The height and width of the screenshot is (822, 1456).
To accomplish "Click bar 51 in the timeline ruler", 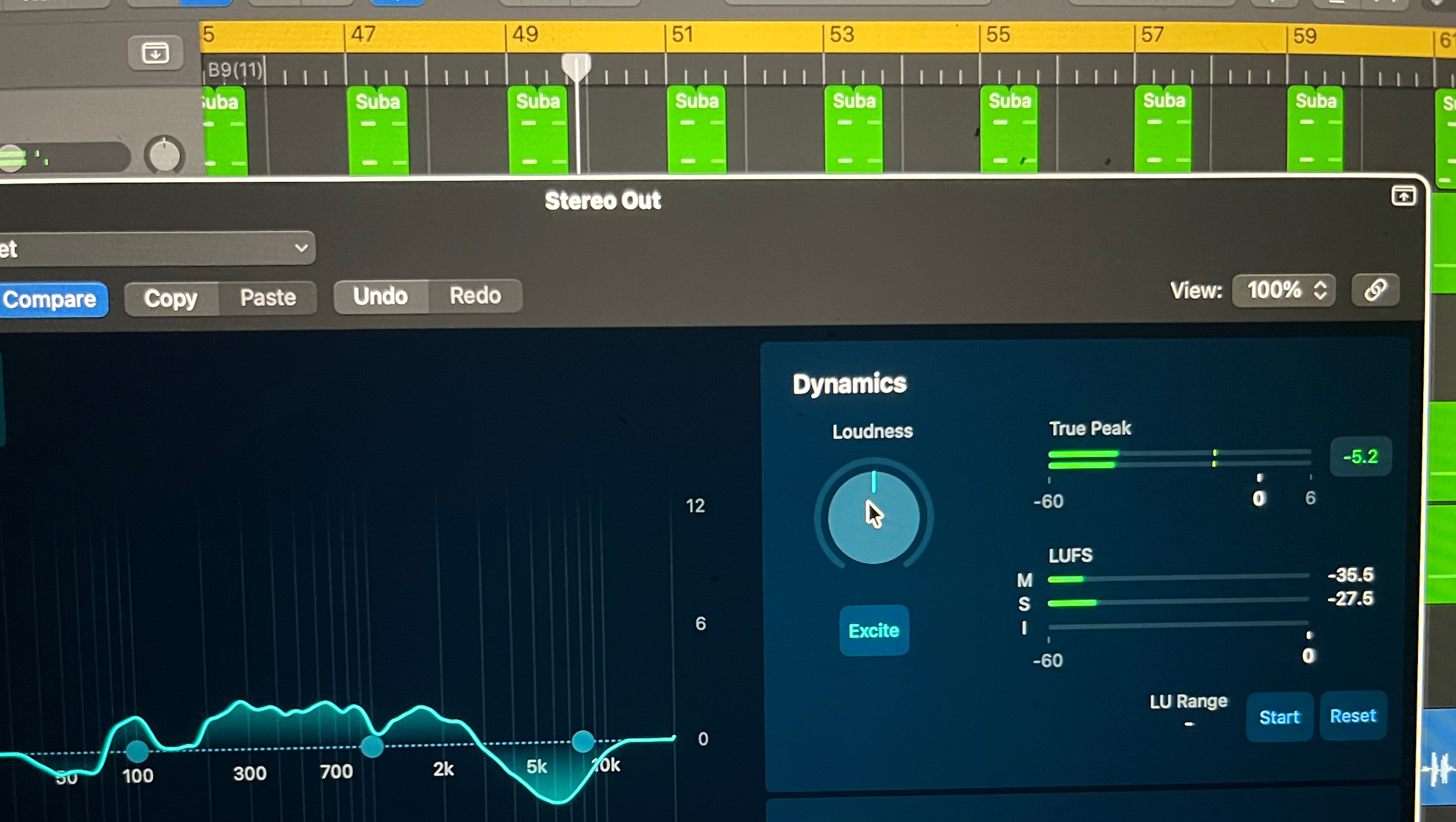I will tap(682, 35).
